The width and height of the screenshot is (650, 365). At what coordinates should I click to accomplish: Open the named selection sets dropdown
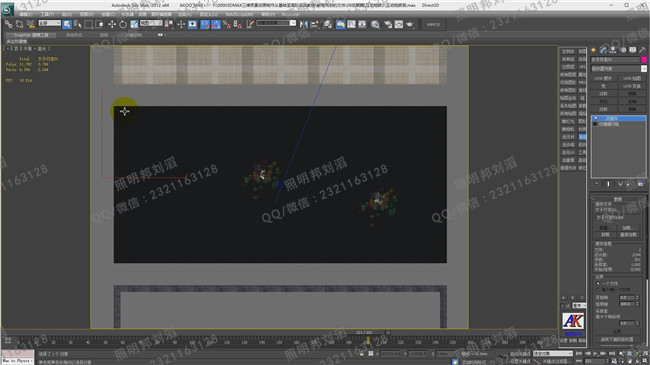pyautogui.click(x=276, y=23)
